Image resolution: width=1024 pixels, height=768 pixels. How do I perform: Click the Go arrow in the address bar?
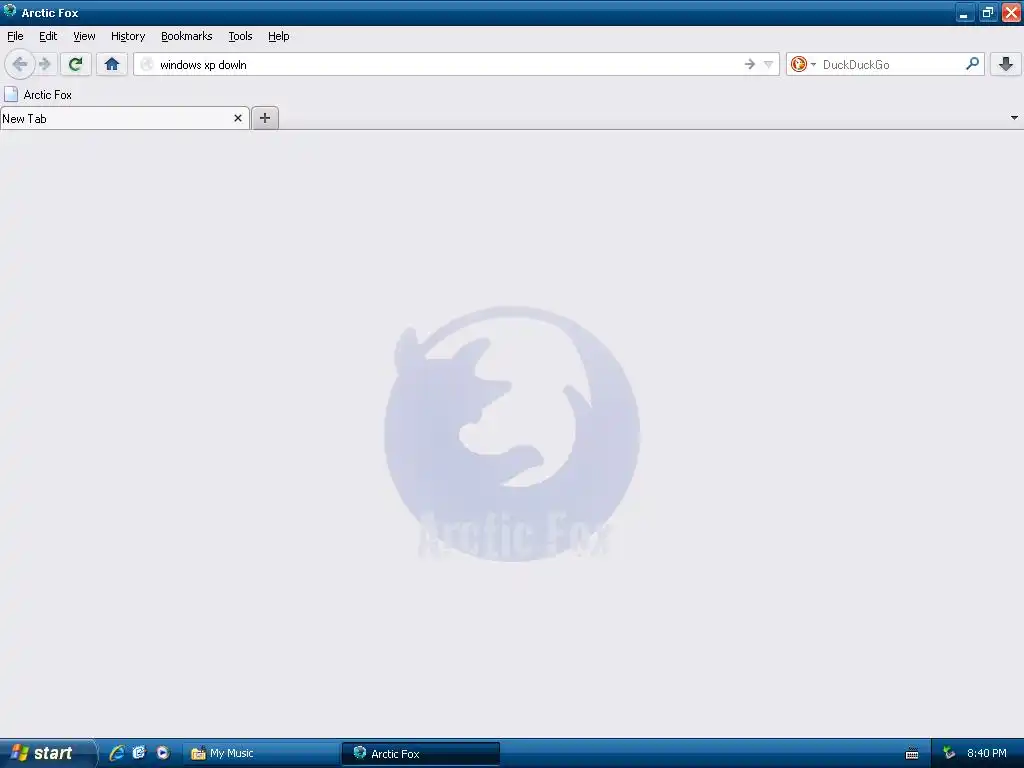click(x=749, y=64)
